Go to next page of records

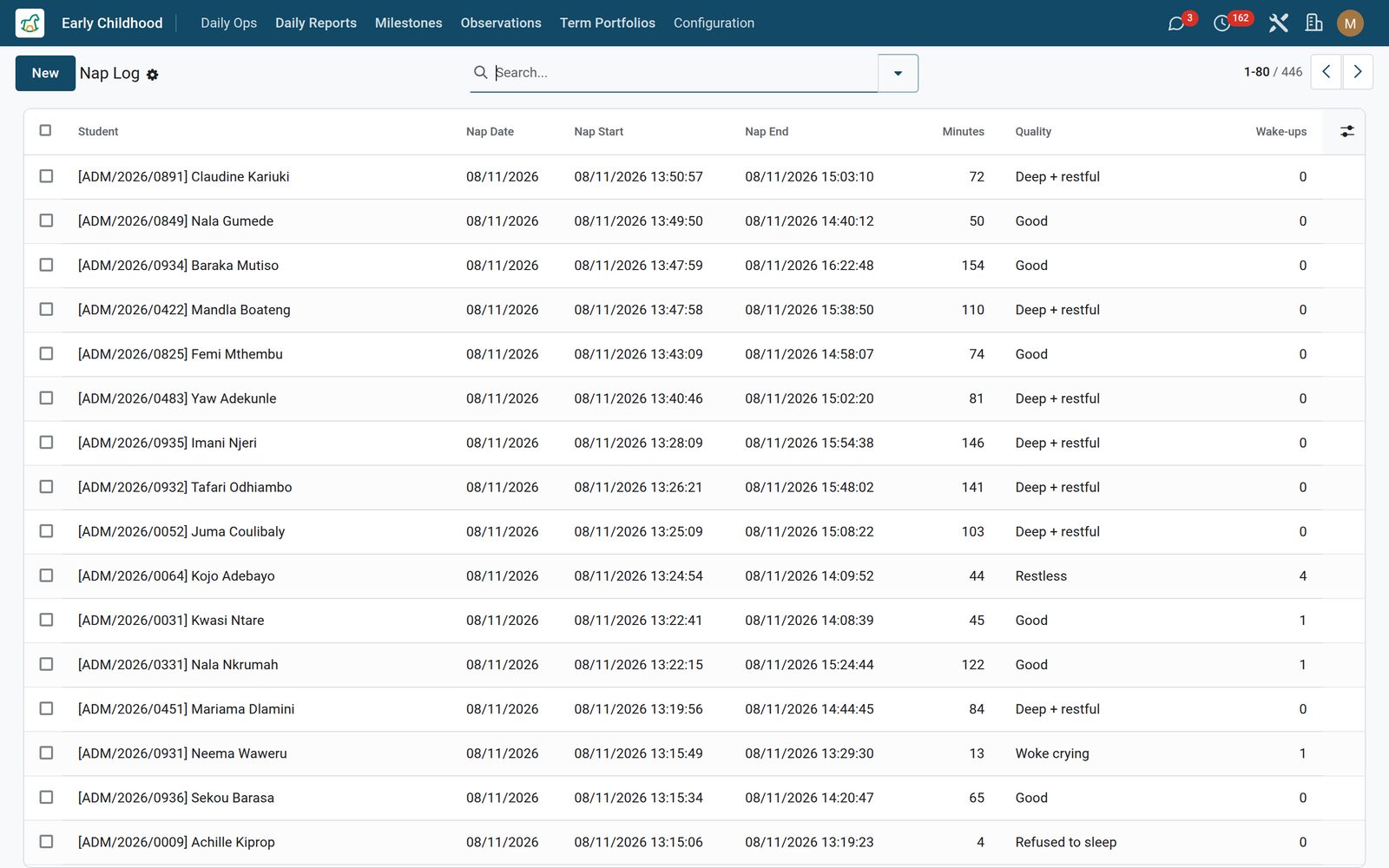[1358, 72]
